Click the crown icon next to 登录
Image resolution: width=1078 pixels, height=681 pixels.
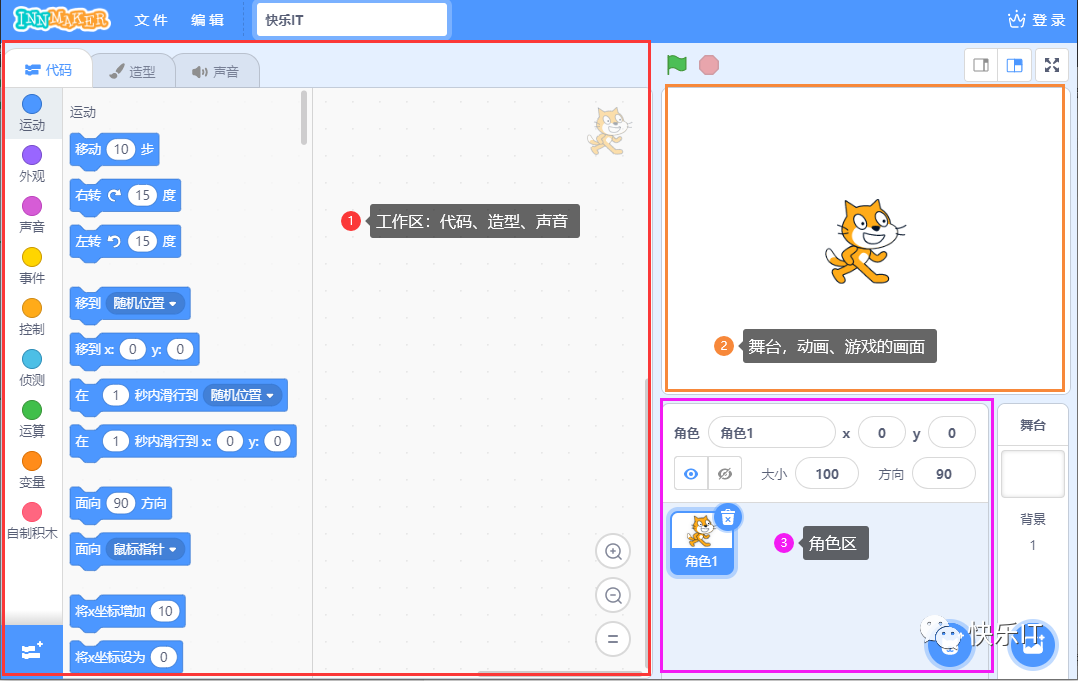[1017, 20]
